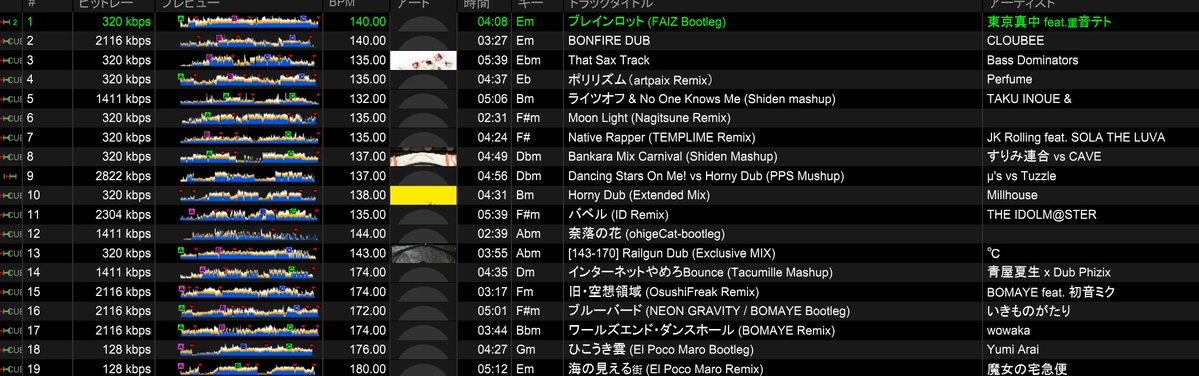Click artist TAKU INOUE &

pyautogui.click(x=1028, y=99)
